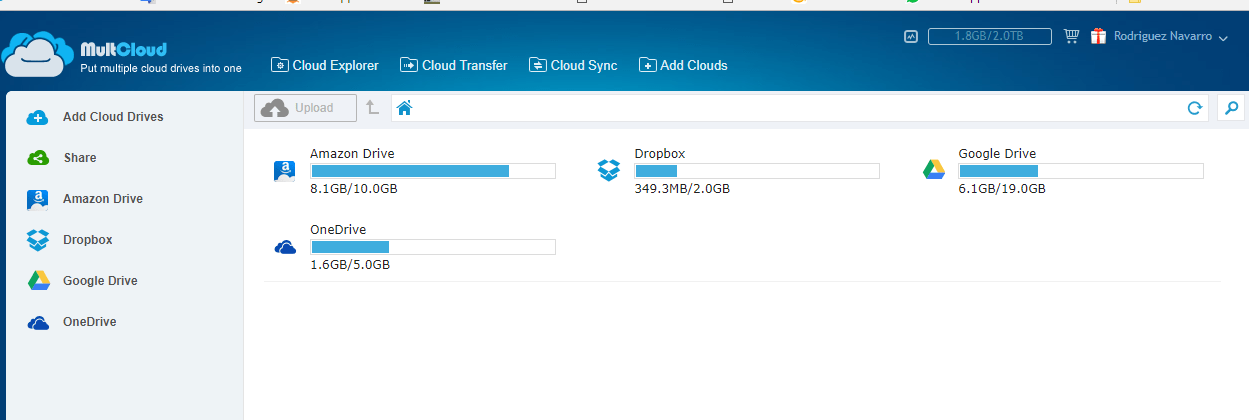Screen dimensions: 1249x420
Task: Click the sidebar Amazon Drive icon
Action: [x=38, y=199]
